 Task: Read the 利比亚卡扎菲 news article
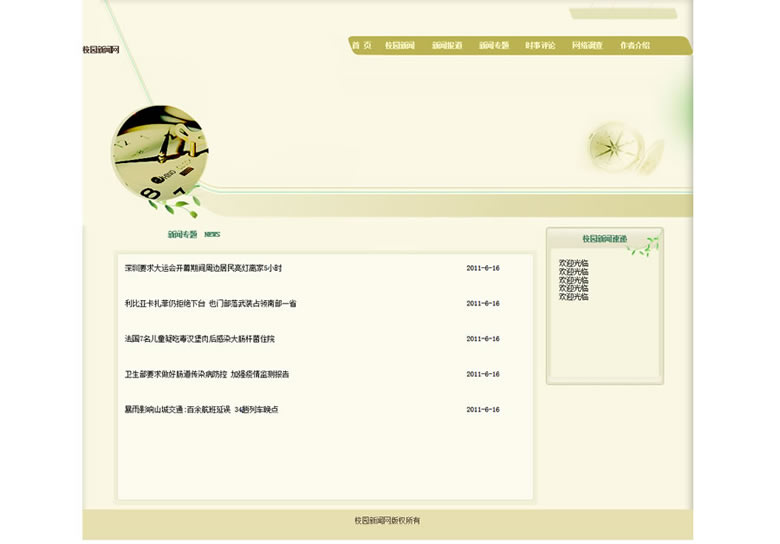click(210, 303)
